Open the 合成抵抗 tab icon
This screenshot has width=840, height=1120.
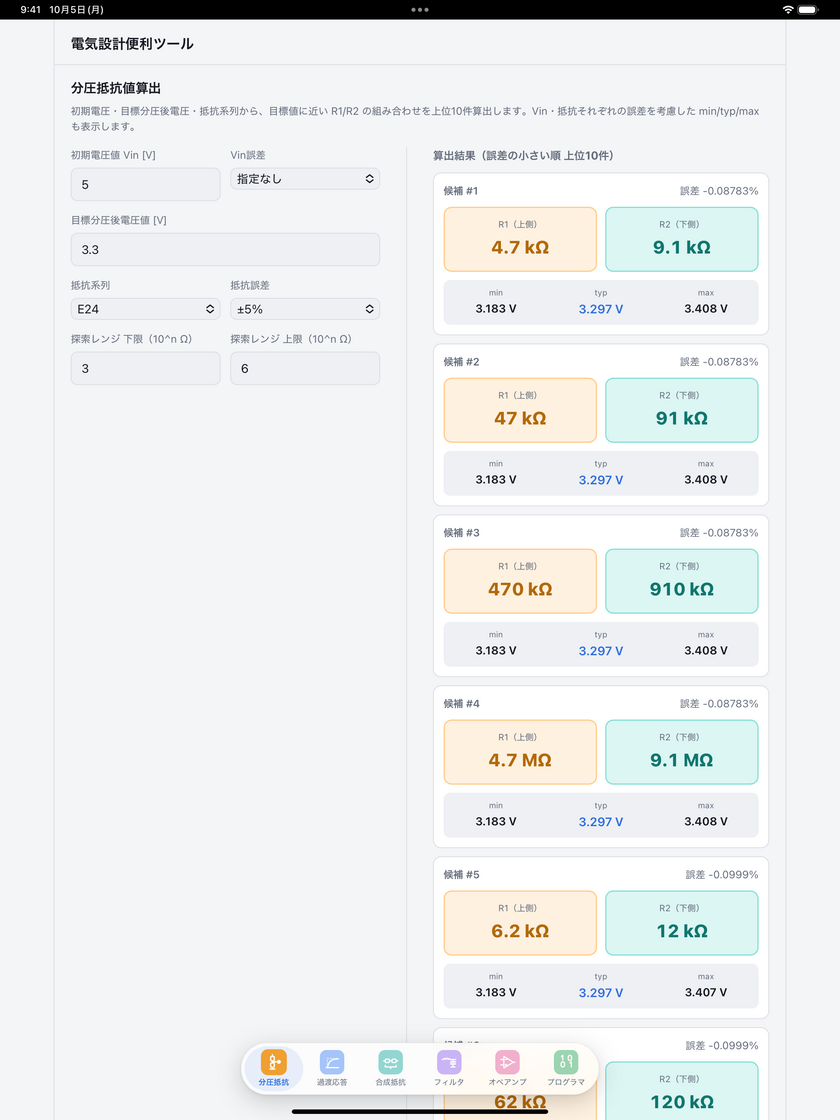click(391, 1062)
